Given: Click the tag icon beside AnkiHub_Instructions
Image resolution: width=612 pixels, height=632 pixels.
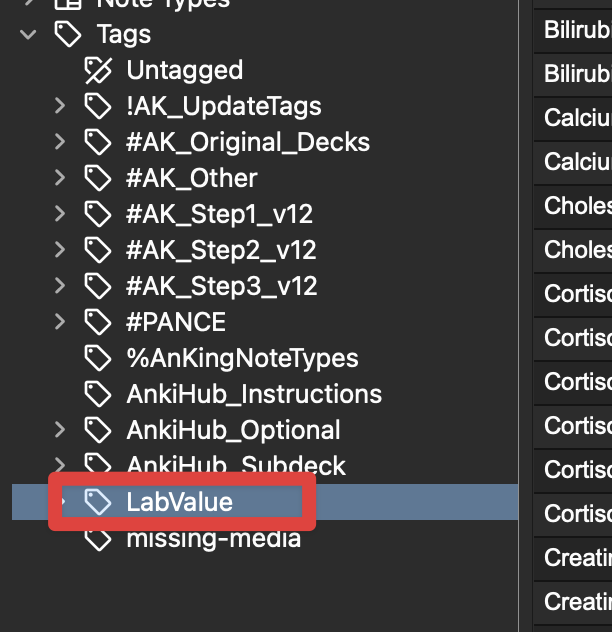Looking at the screenshot, I should [97, 394].
